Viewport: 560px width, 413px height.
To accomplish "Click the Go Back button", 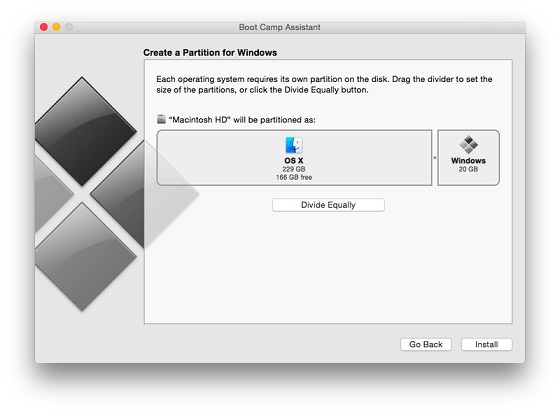I will 426,344.
